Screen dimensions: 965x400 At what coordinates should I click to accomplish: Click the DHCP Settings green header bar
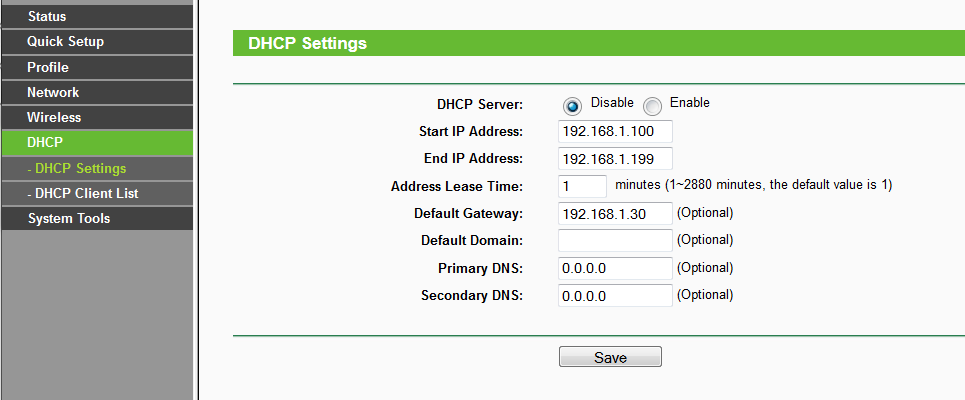[599, 43]
